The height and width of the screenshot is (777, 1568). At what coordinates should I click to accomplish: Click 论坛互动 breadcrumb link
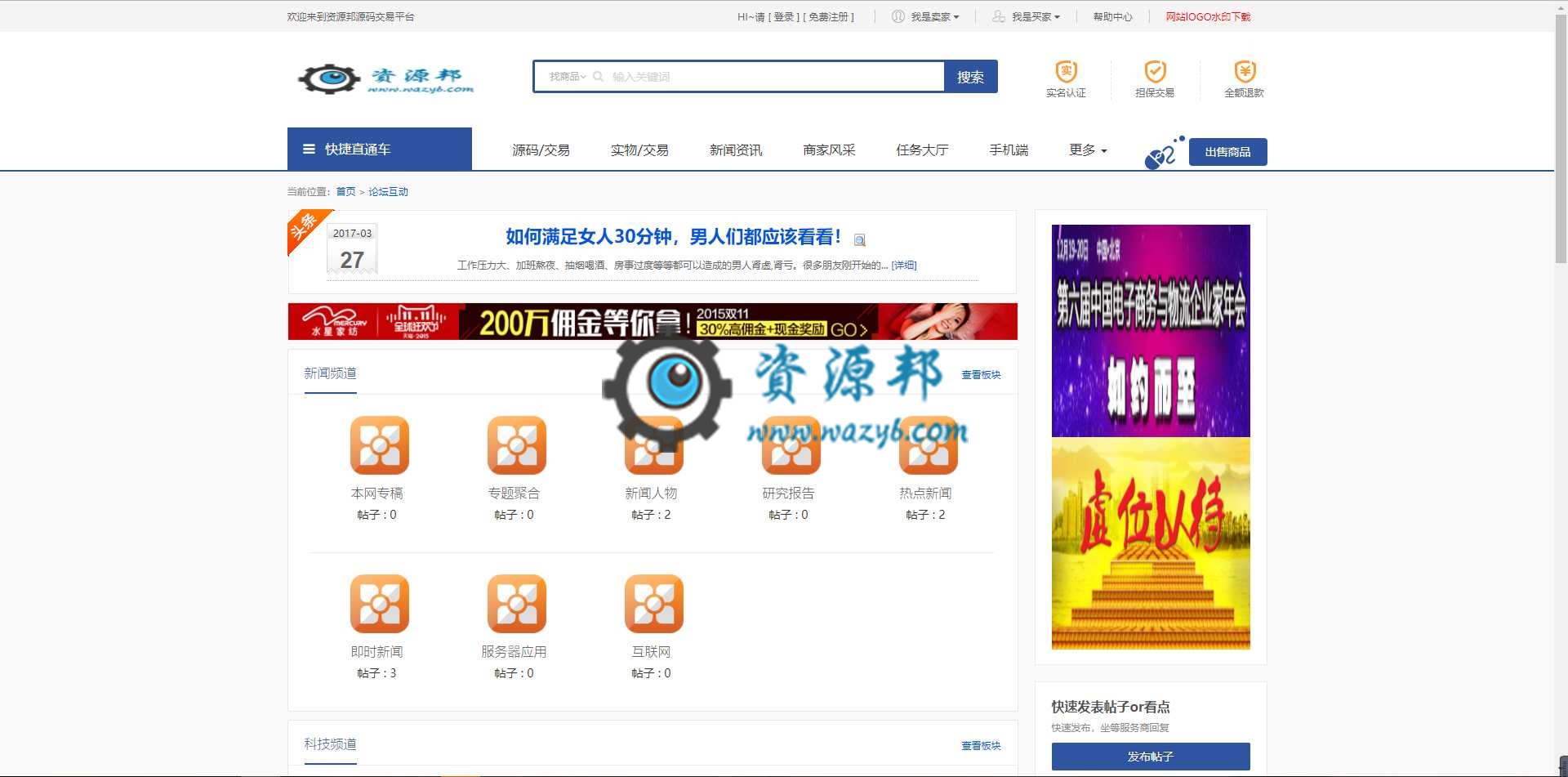coord(388,192)
